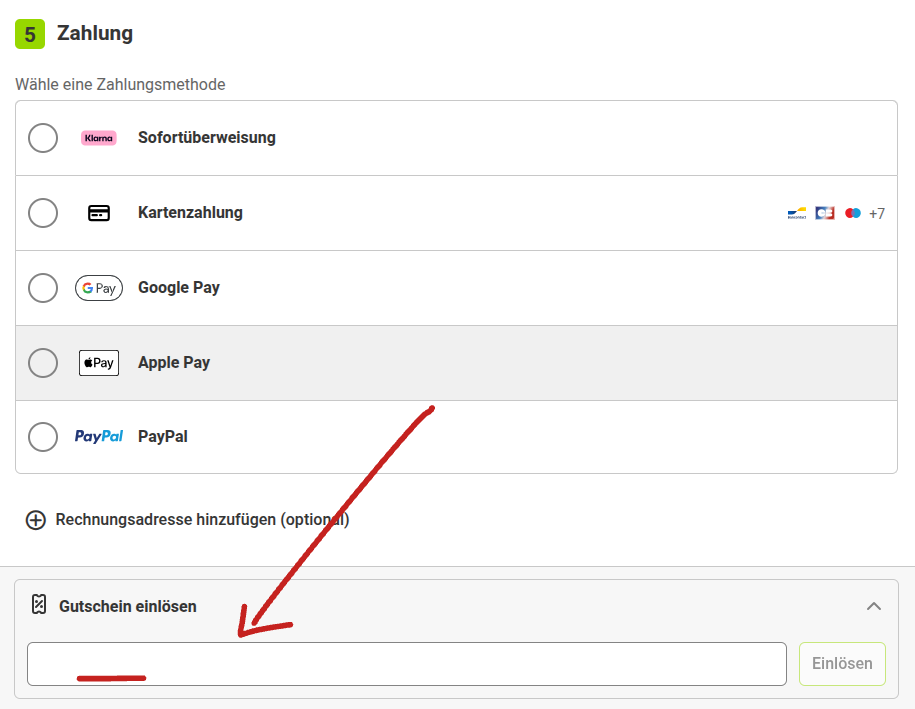Select the PayPal radio button
Screen dimensions: 915x709
click(43, 436)
